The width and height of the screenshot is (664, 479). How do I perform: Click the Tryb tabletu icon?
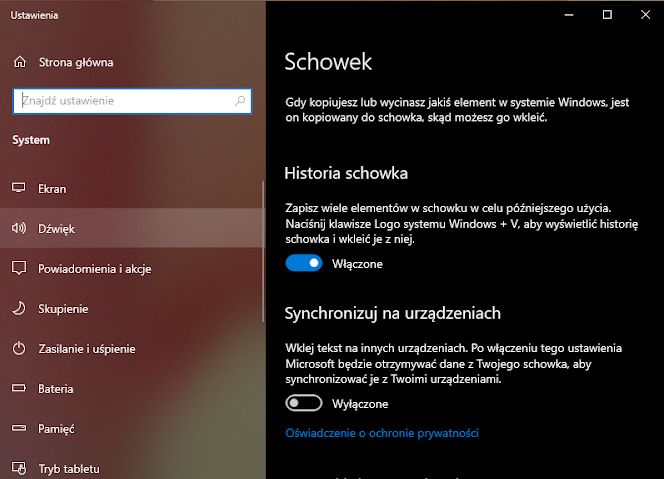pos(19,468)
